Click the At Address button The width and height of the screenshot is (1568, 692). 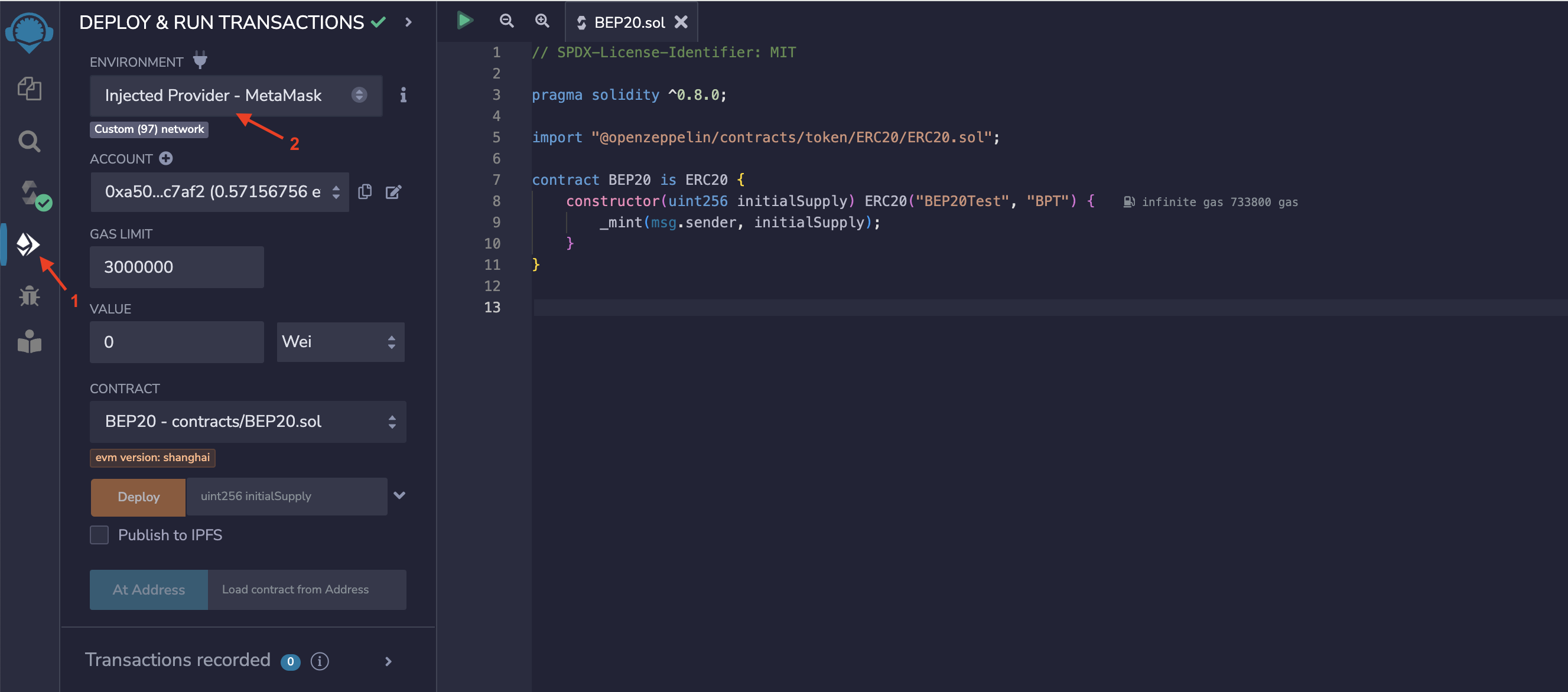pos(149,590)
